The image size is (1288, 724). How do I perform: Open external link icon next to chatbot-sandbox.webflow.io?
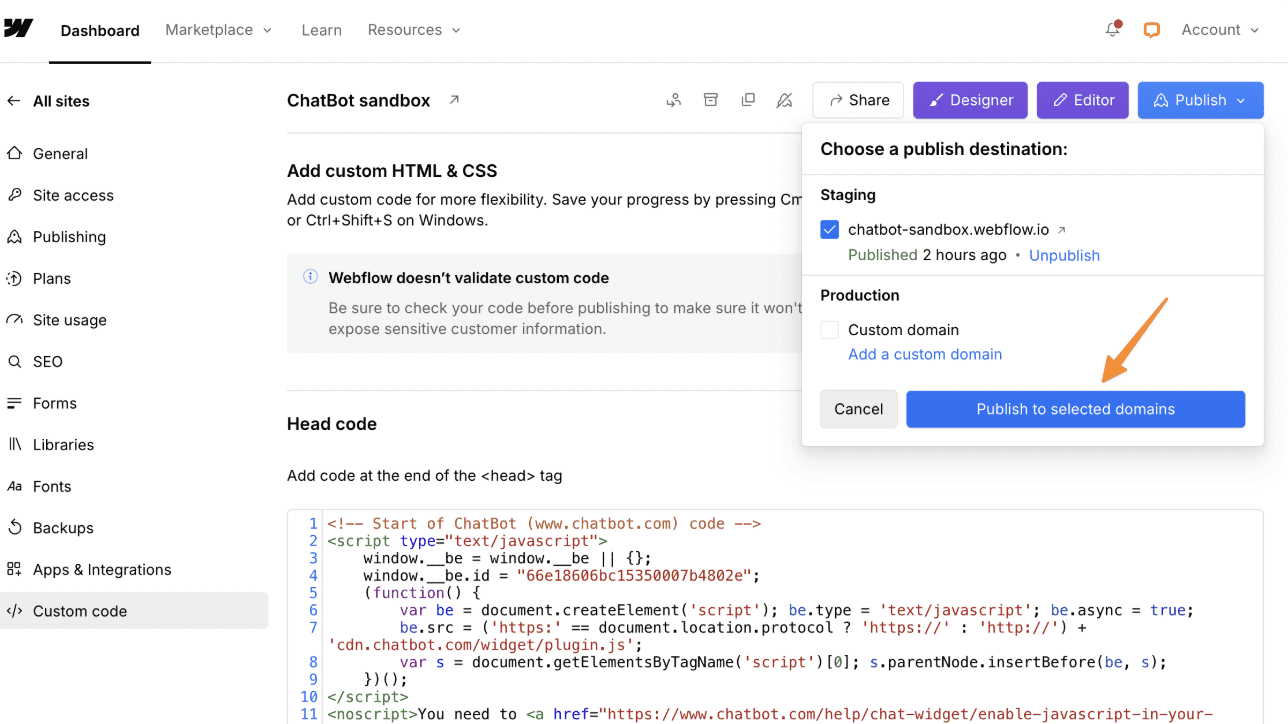pyautogui.click(x=1062, y=230)
